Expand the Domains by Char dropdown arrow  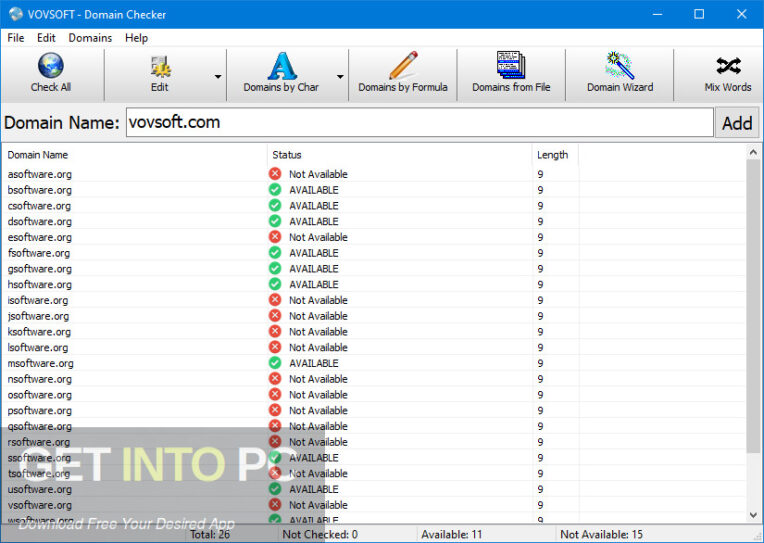[340, 77]
